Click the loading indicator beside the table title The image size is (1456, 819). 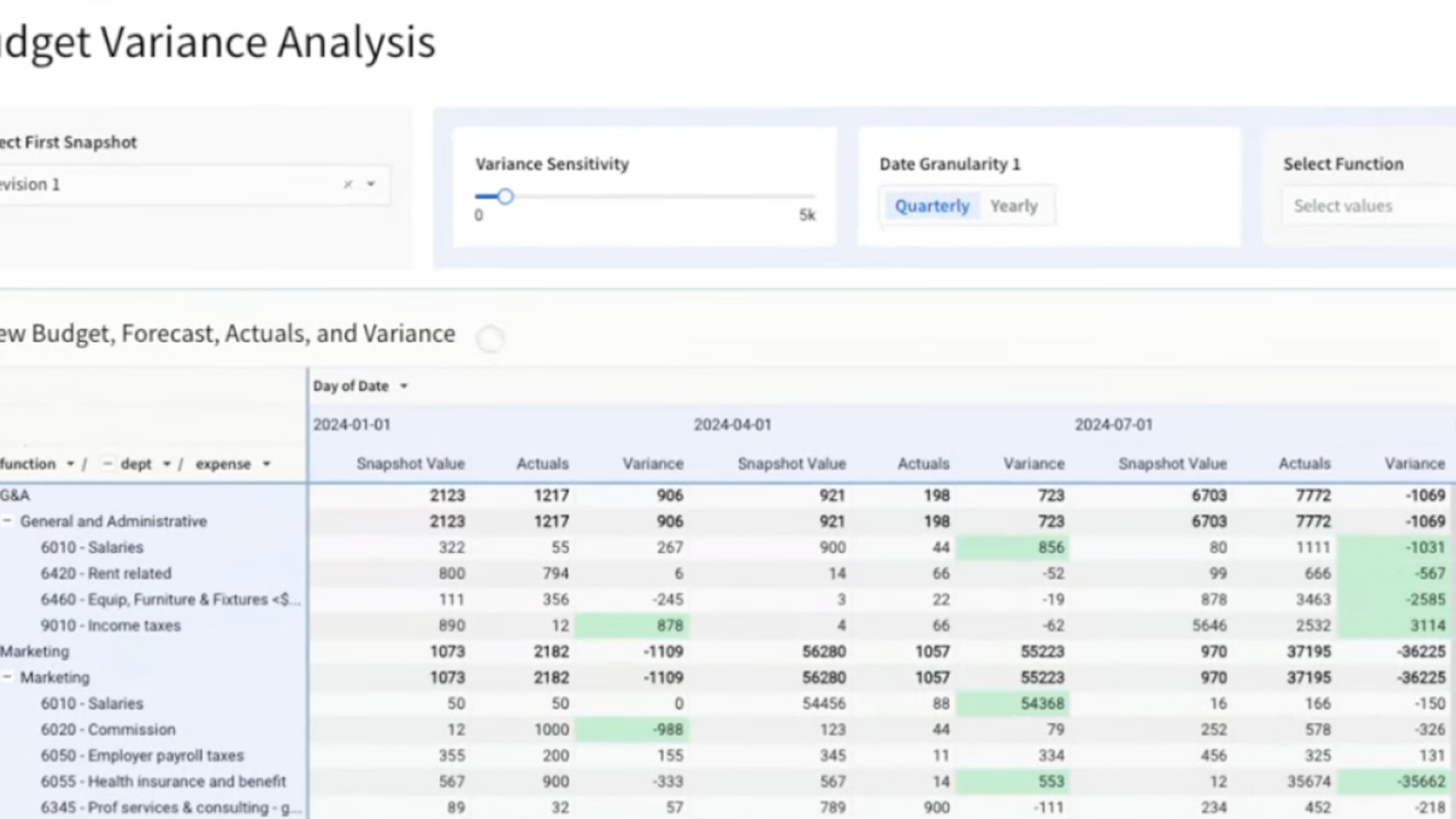[x=490, y=339]
